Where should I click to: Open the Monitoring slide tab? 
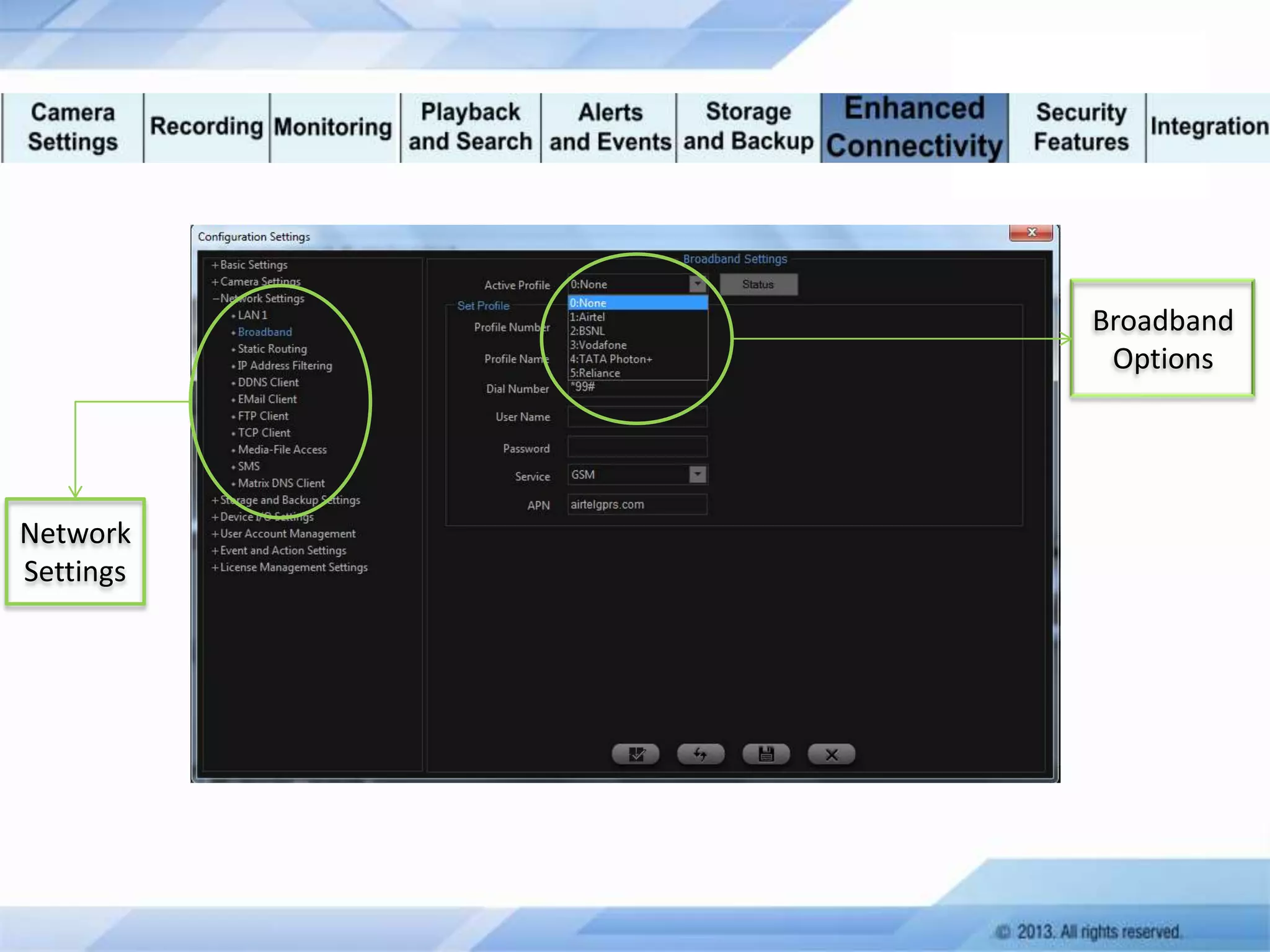click(x=334, y=128)
